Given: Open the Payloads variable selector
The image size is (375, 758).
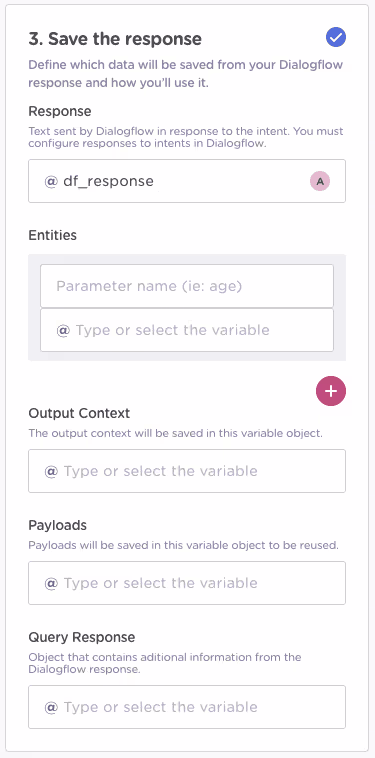Looking at the screenshot, I should (x=187, y=583).
